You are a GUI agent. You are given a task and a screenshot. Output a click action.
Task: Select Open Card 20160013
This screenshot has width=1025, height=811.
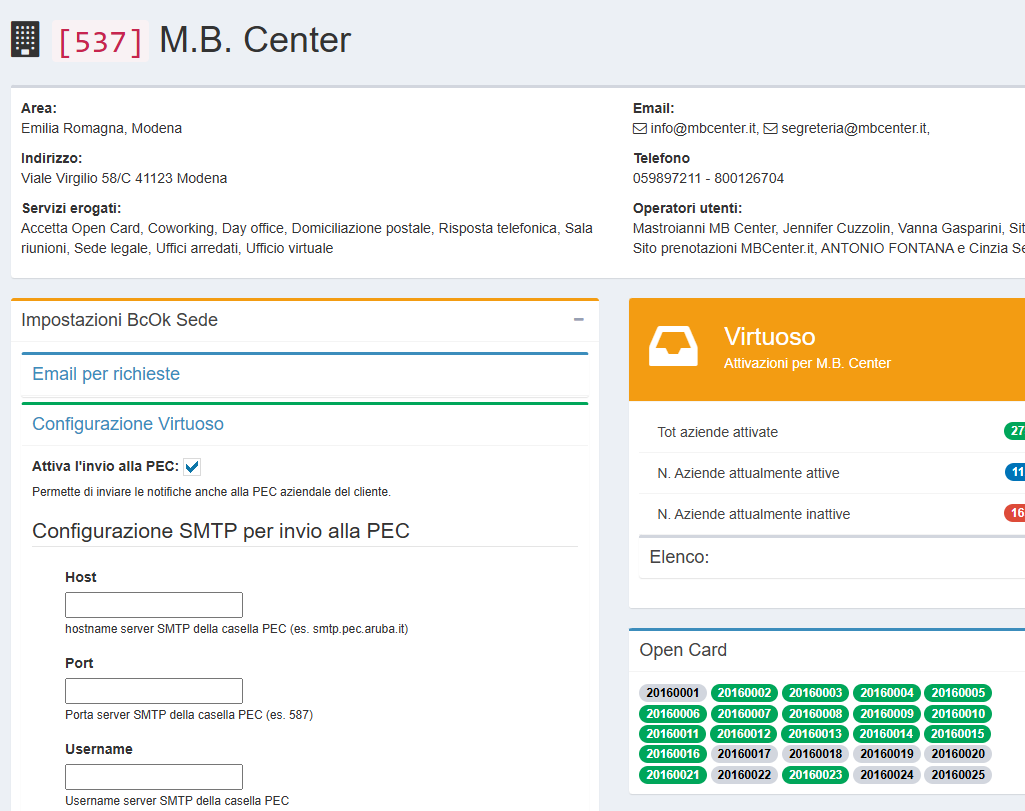tap(815, 734)
